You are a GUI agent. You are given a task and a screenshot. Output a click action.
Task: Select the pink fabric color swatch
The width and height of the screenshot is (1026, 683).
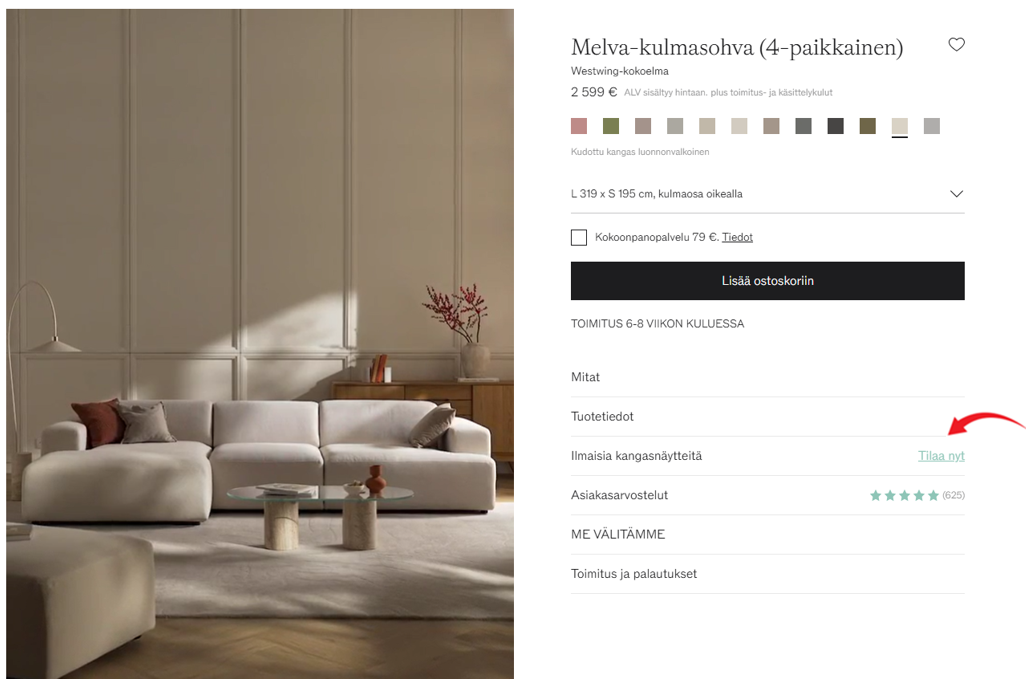coord(578,126)
